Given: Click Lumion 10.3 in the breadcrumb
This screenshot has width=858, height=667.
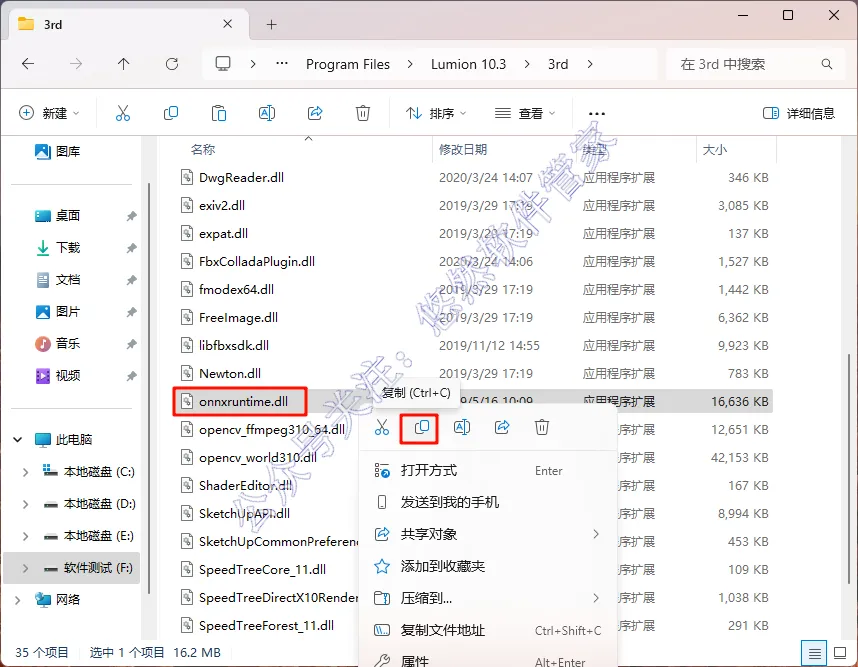Looking at the screenshot, I should [x=468, y=64].
